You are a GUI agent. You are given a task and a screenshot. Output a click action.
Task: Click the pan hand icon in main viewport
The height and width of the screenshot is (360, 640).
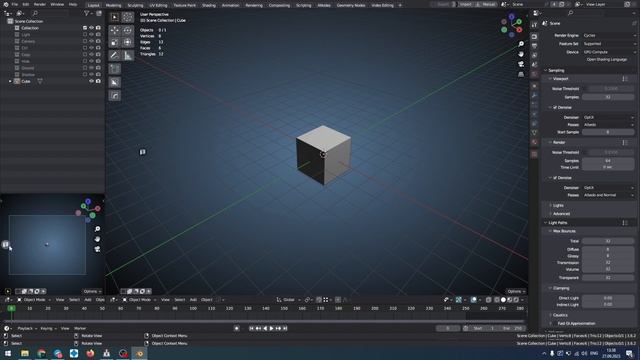(521, 54)
